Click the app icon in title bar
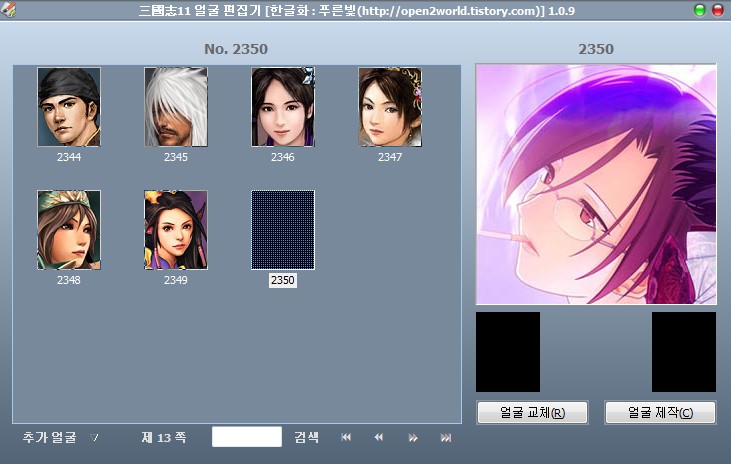The height and width of the screenshot is (464, 731). point(8,9)
